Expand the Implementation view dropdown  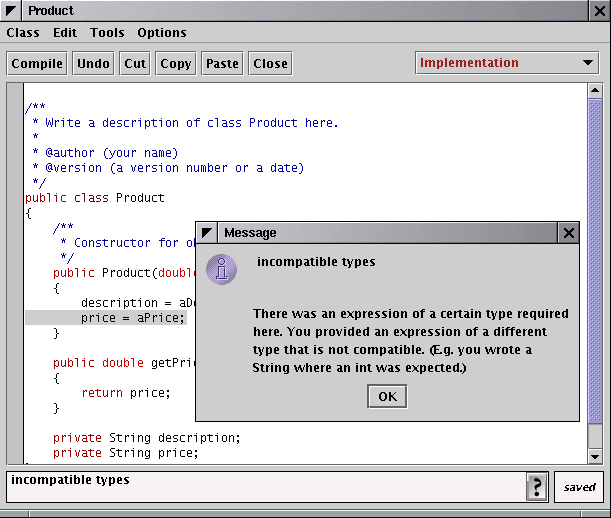click(x=587, y=63)
